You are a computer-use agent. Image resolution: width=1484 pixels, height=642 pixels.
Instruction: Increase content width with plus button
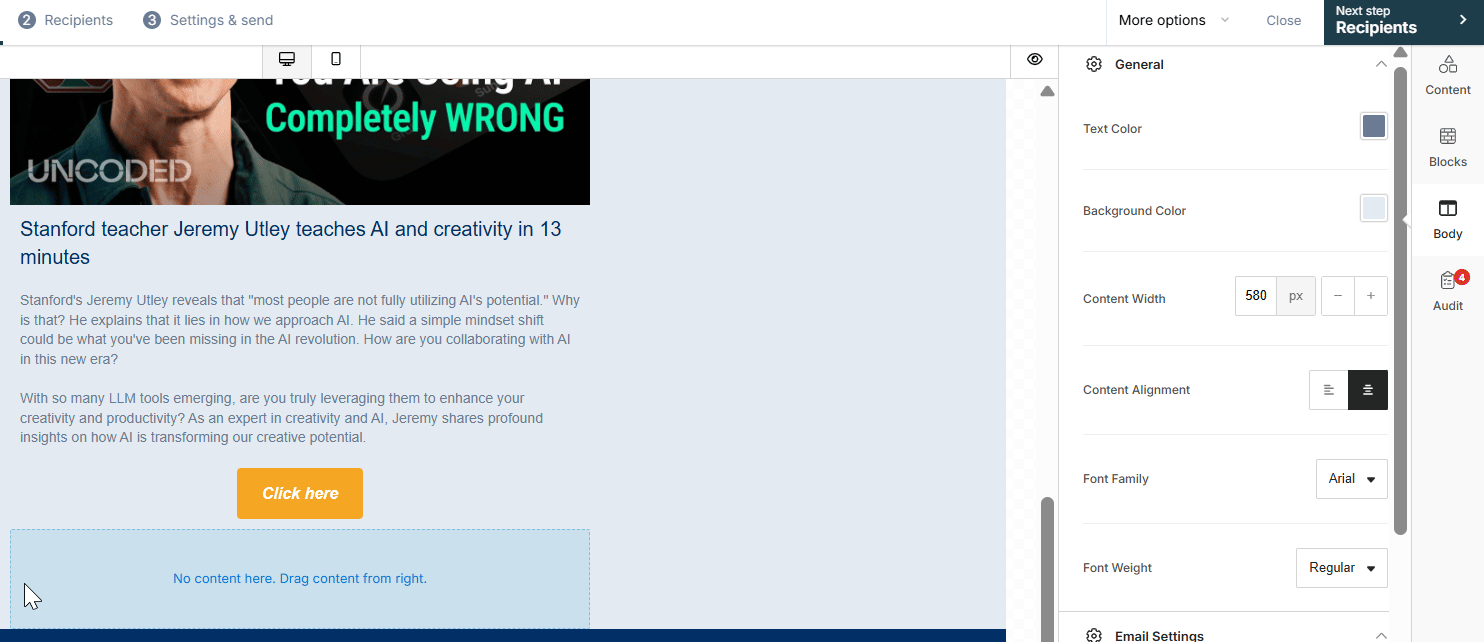tap(1371, 296)
